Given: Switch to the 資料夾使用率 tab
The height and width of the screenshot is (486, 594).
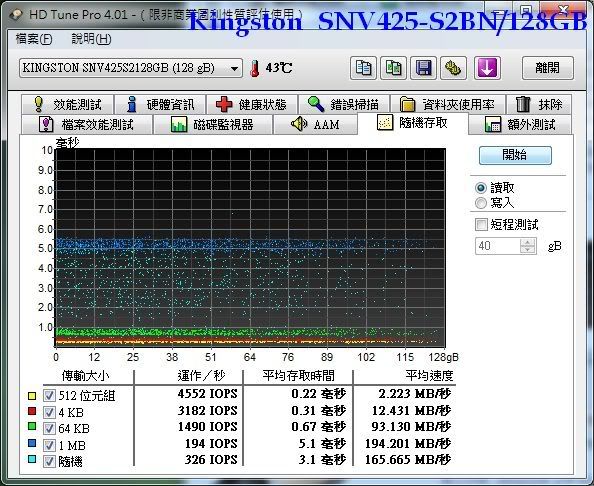Looking at the screenshot, I should click(x=448, y=104).
